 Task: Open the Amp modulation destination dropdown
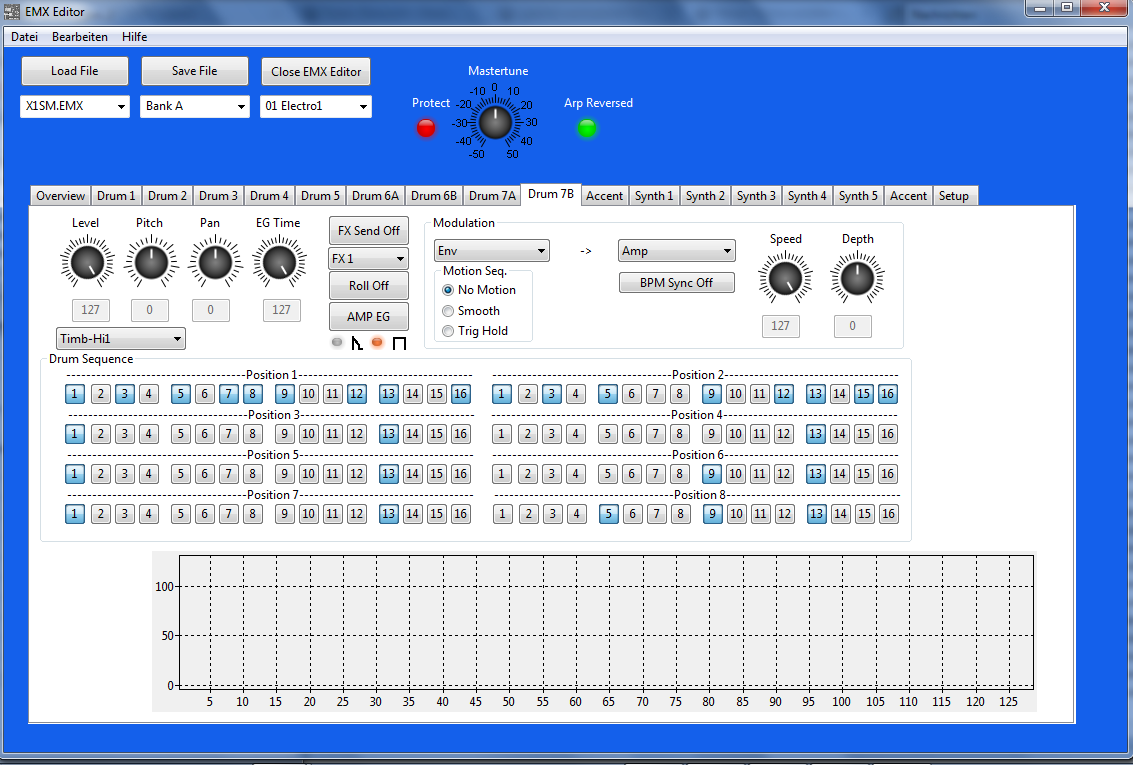(x=677, y=251)
